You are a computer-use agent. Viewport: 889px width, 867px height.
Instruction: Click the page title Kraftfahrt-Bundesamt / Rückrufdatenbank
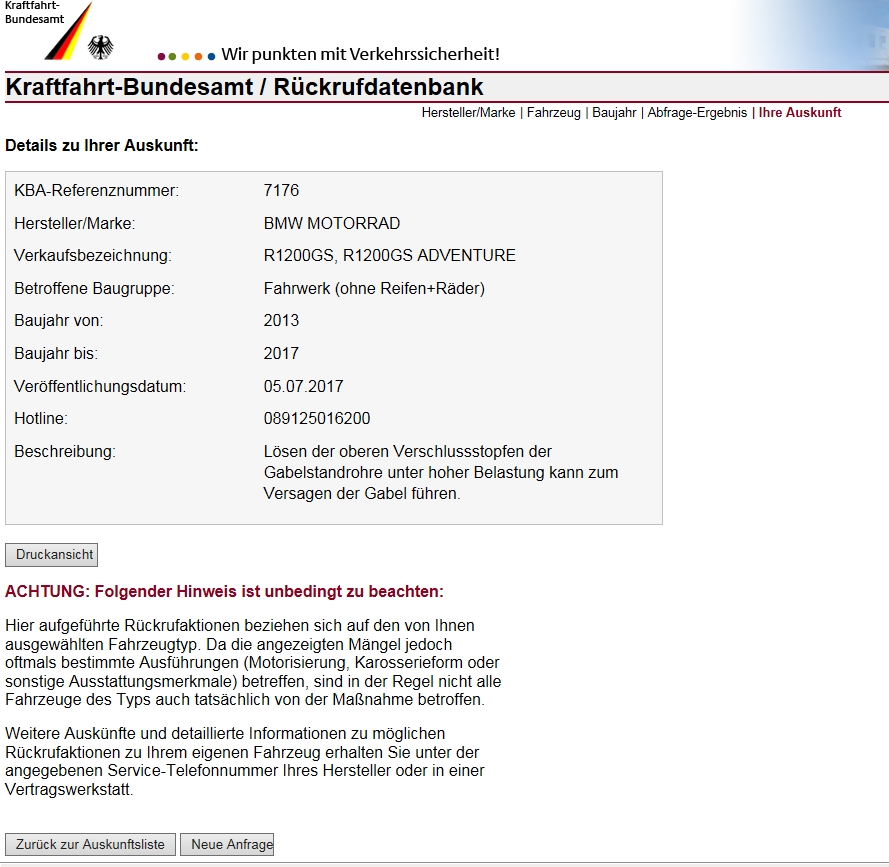tap(244, 87)
